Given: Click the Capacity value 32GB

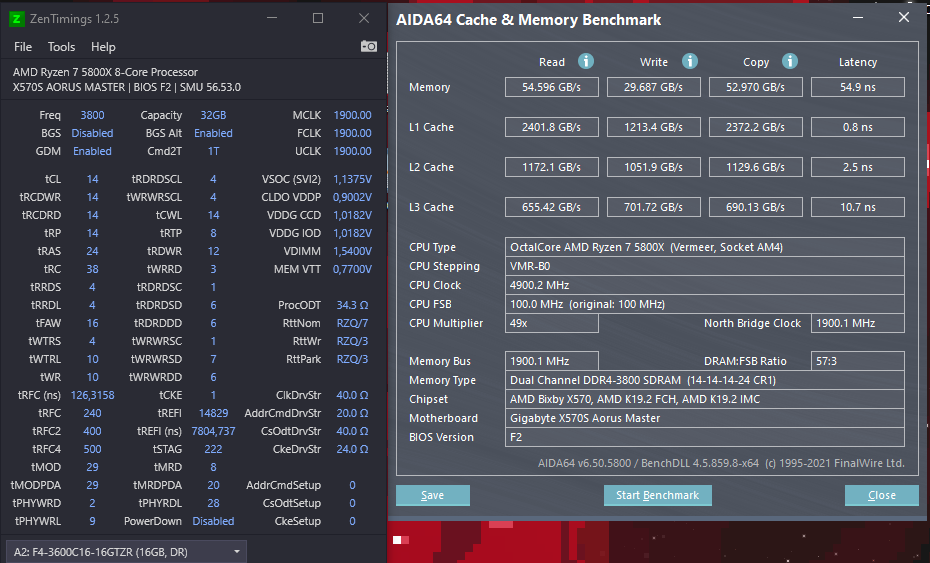Looking at the screenshot, I should (x=213, y=115).
